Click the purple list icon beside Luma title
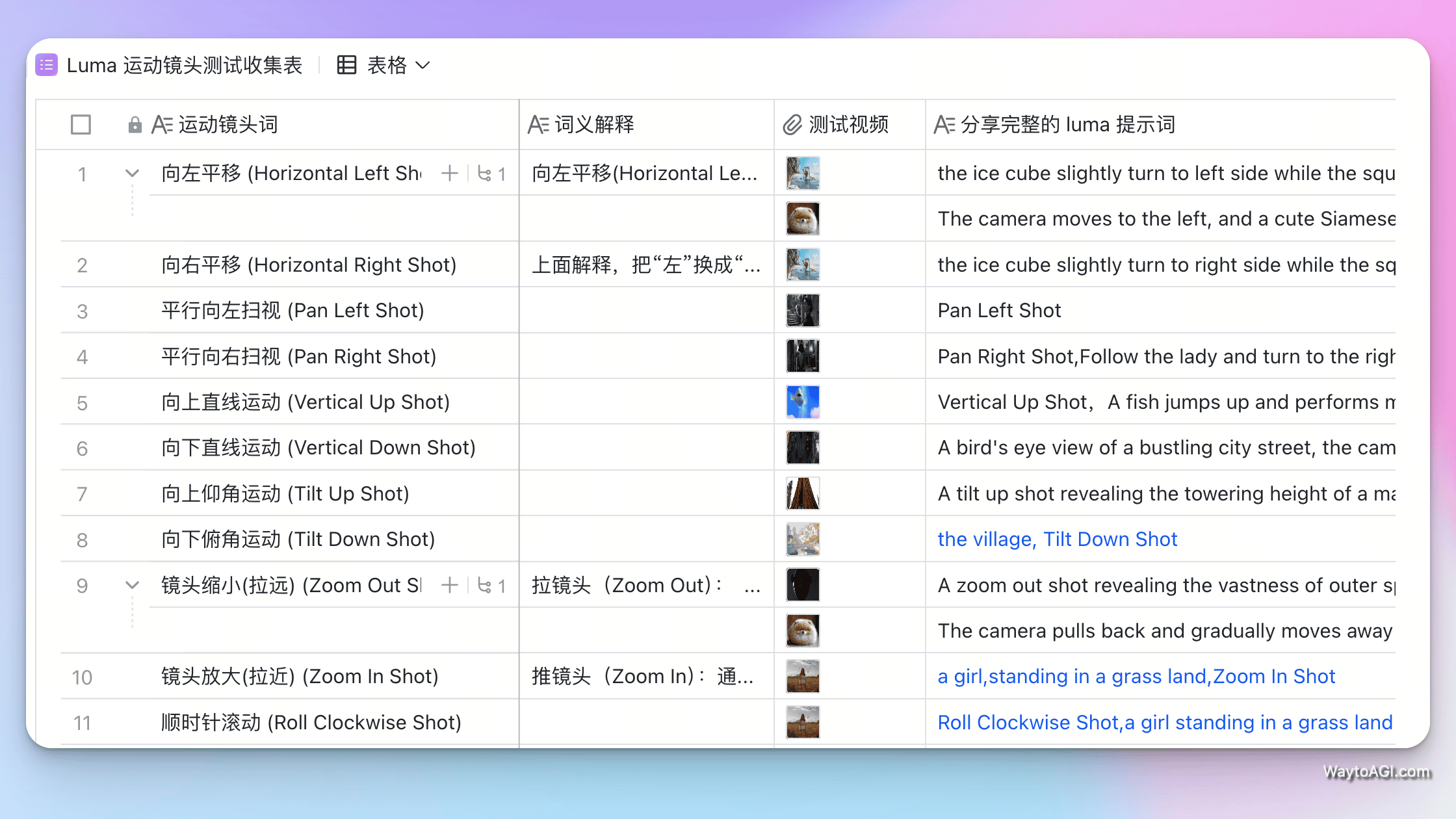This screenshot has height=819, width=1456. click(x=46, y=65)
